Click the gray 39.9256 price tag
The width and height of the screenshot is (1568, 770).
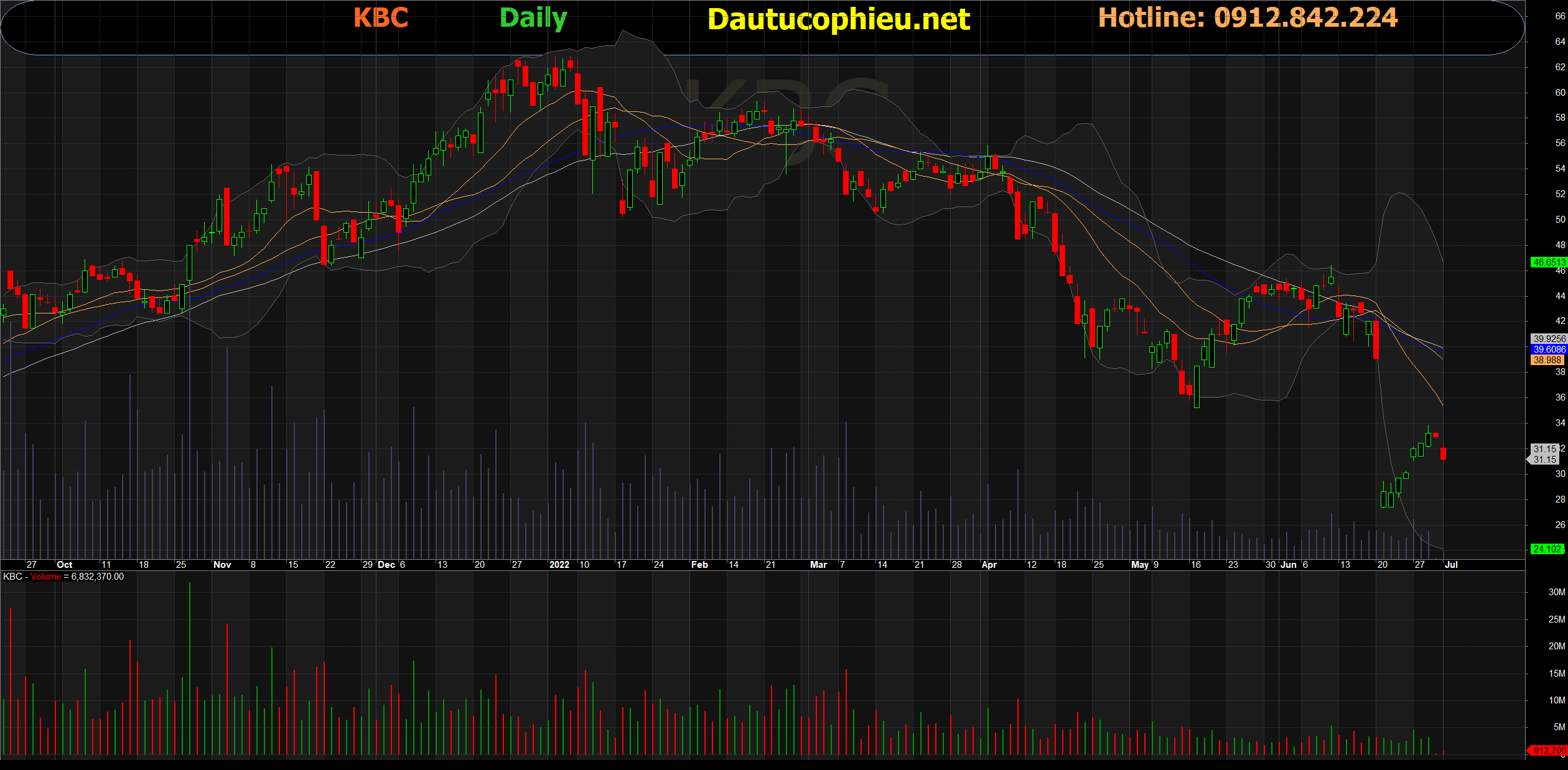1548,339
